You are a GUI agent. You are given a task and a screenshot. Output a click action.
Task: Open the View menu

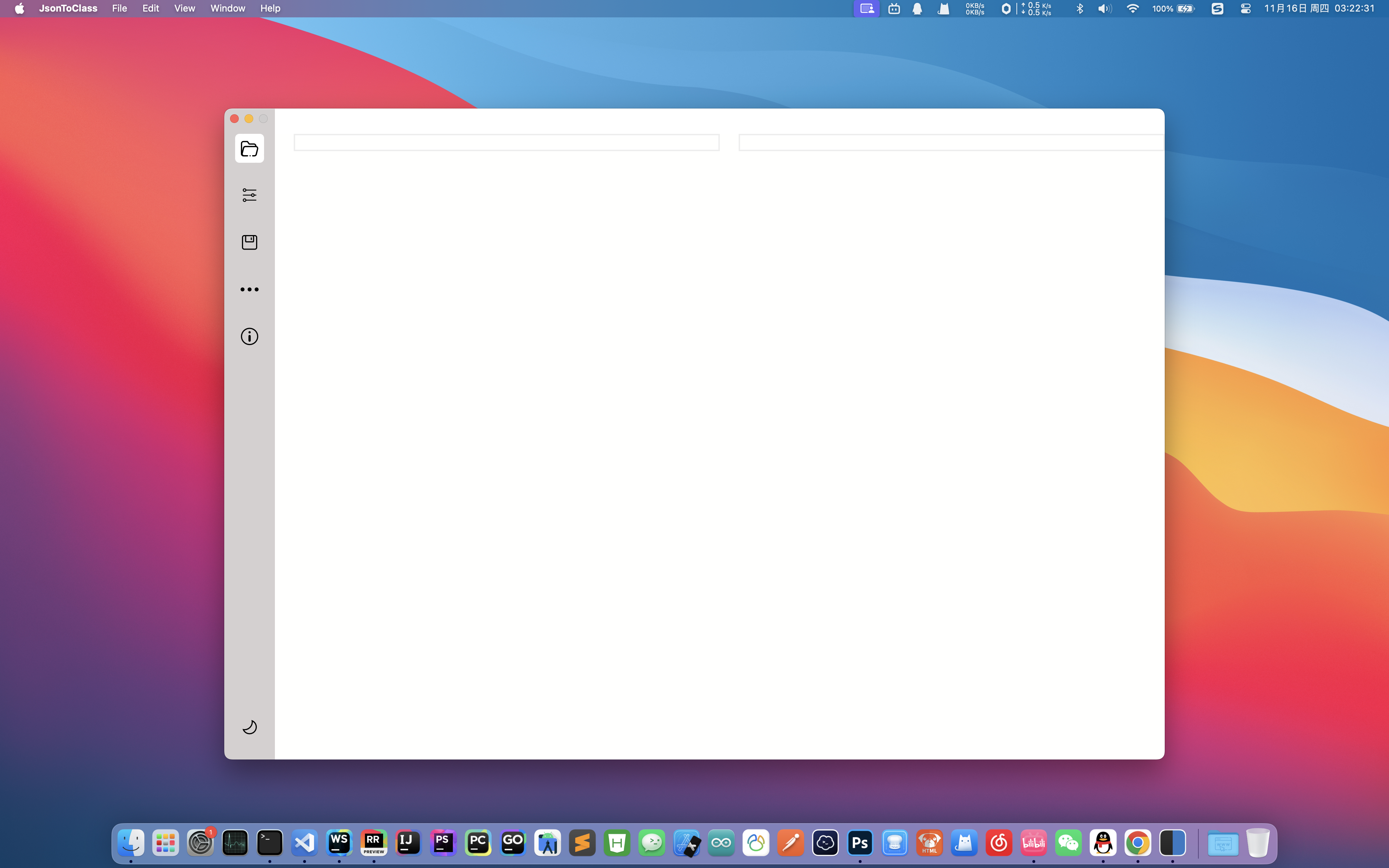point(185,9)
